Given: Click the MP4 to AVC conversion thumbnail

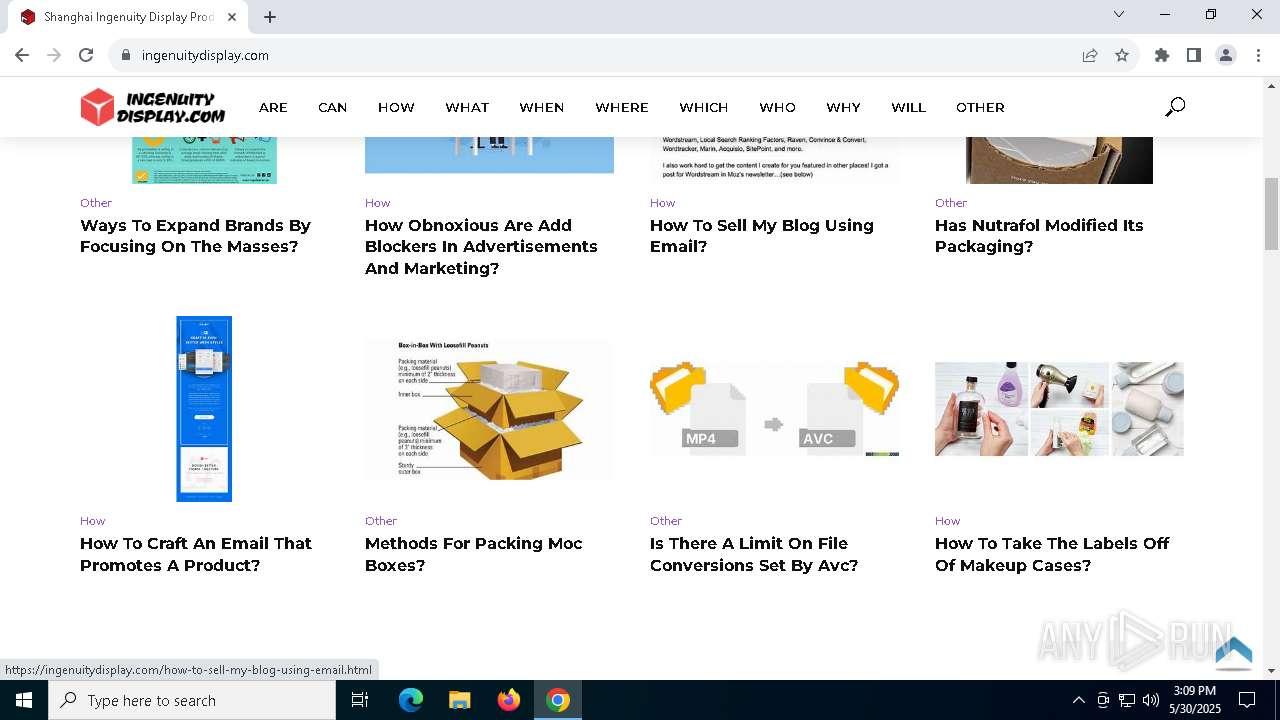Looking at the screenshot, I should coord(774,409).
